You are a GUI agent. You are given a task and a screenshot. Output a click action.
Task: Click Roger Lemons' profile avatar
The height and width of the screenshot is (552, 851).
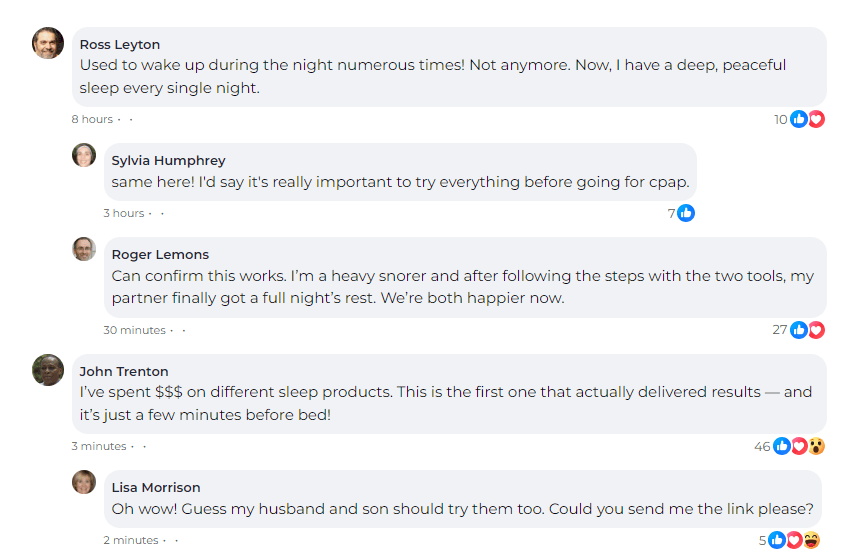pyautogui.click(x=84, y=249)
